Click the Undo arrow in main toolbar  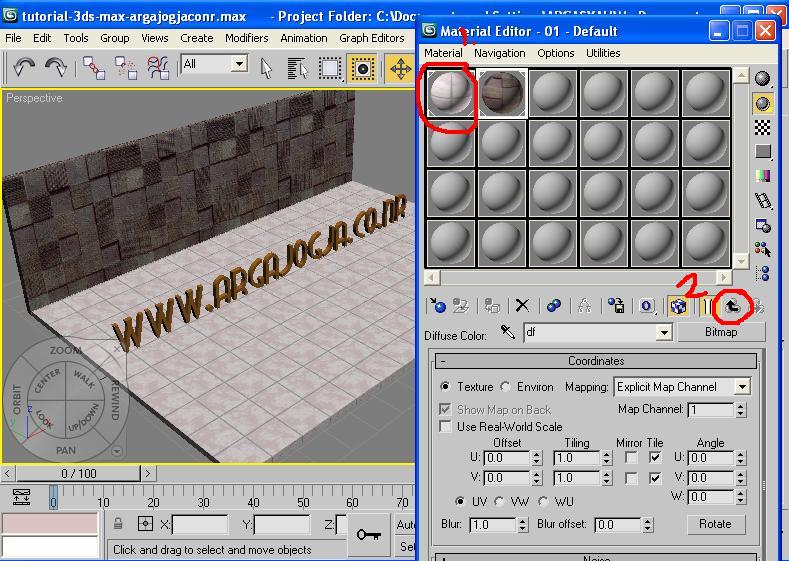pos(24,67)
